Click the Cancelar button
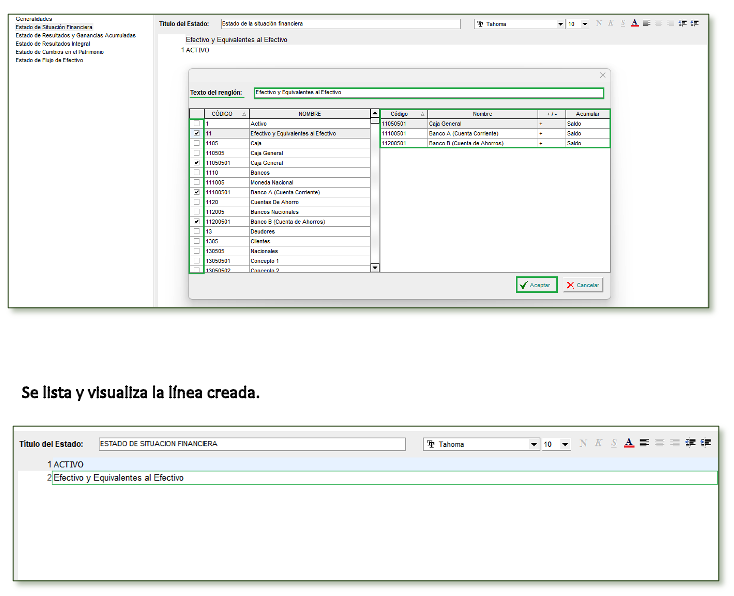Screen dimensions: 734x596 pos(583,285)
